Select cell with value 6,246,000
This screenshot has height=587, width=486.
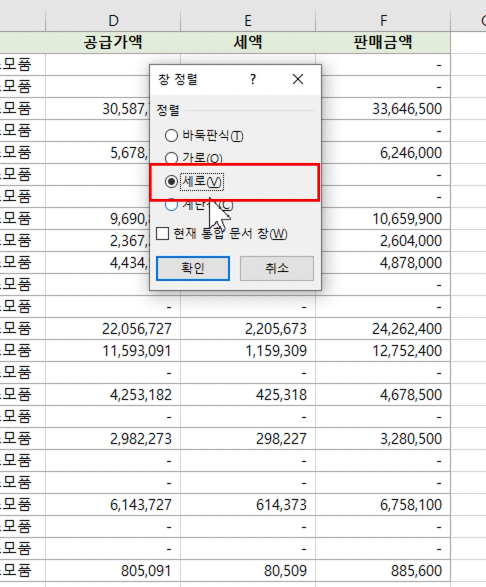click(x=383, y=153)
